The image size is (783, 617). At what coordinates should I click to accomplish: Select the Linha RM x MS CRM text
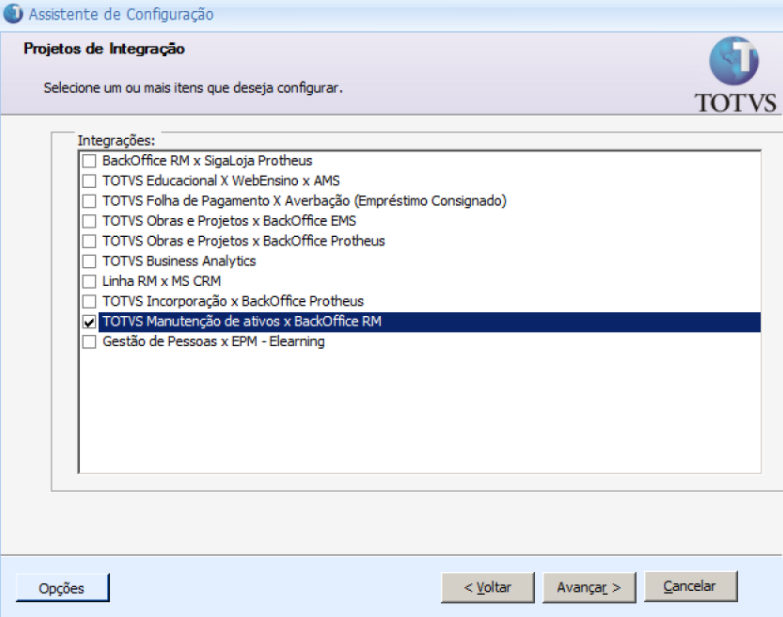162,282
